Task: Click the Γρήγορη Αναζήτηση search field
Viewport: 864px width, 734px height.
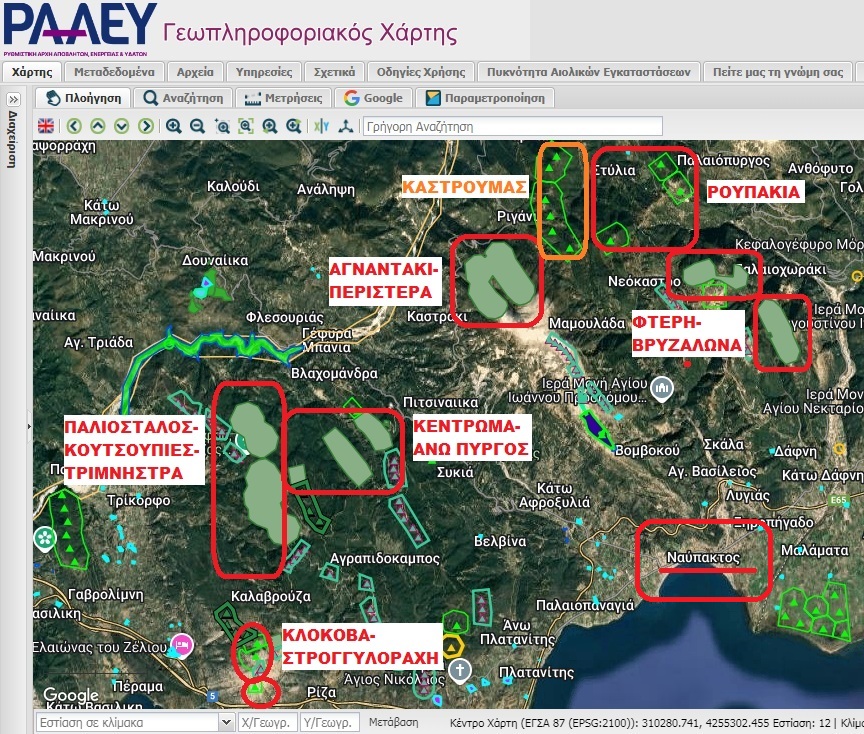Action: (512, 127)
